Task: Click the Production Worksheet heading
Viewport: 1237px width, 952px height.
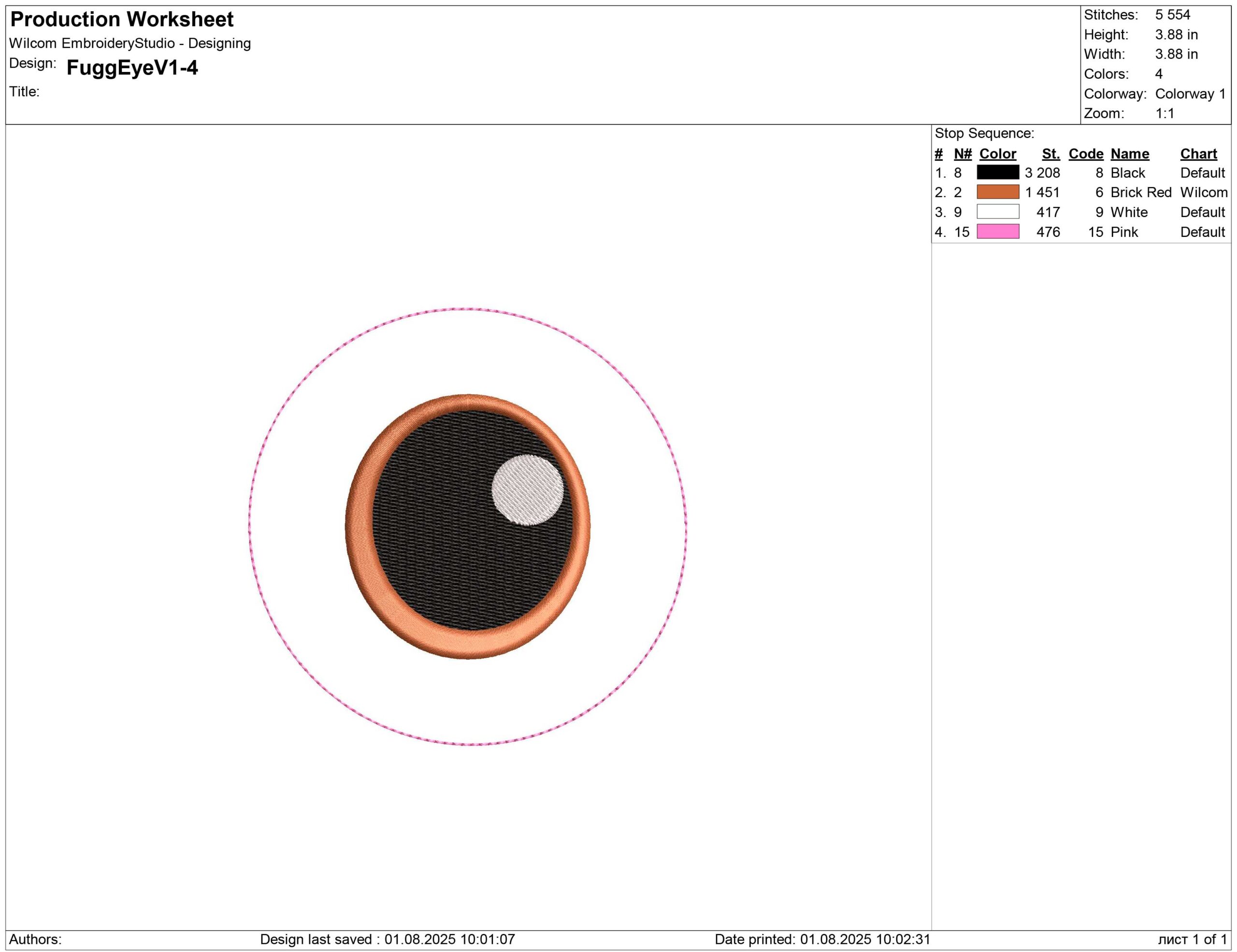Action: point(122,19)
